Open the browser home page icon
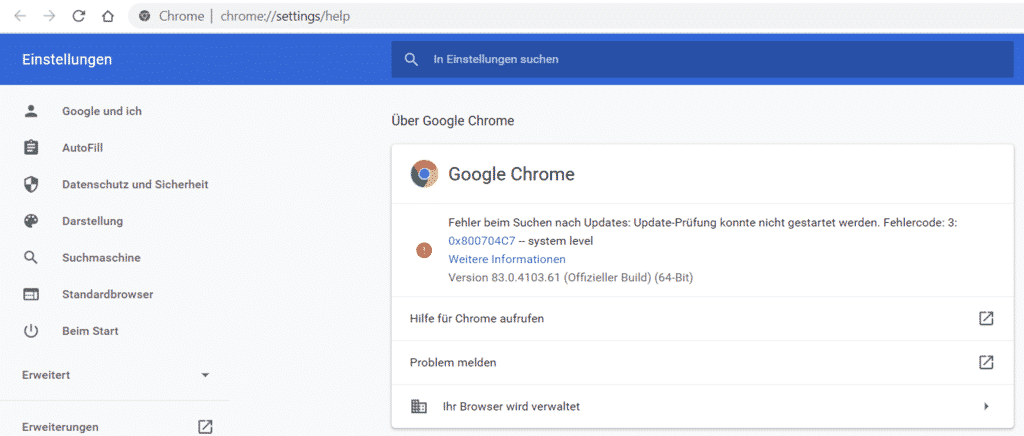1024x436 pixels. [x=108, y=16]
